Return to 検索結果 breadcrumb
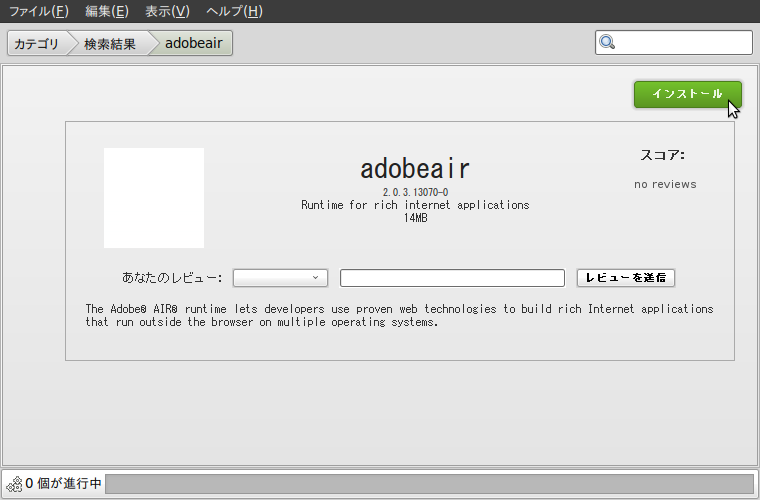 [x=110, y=44]
